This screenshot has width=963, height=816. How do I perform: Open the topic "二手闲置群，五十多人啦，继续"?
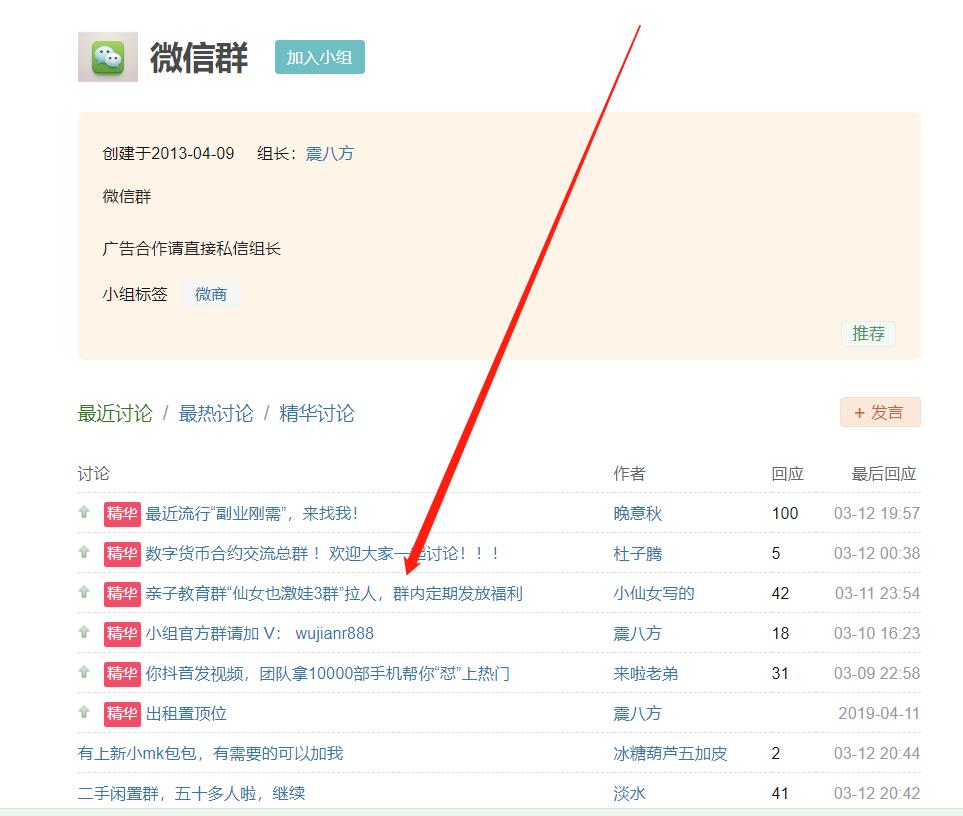[190, 793]
